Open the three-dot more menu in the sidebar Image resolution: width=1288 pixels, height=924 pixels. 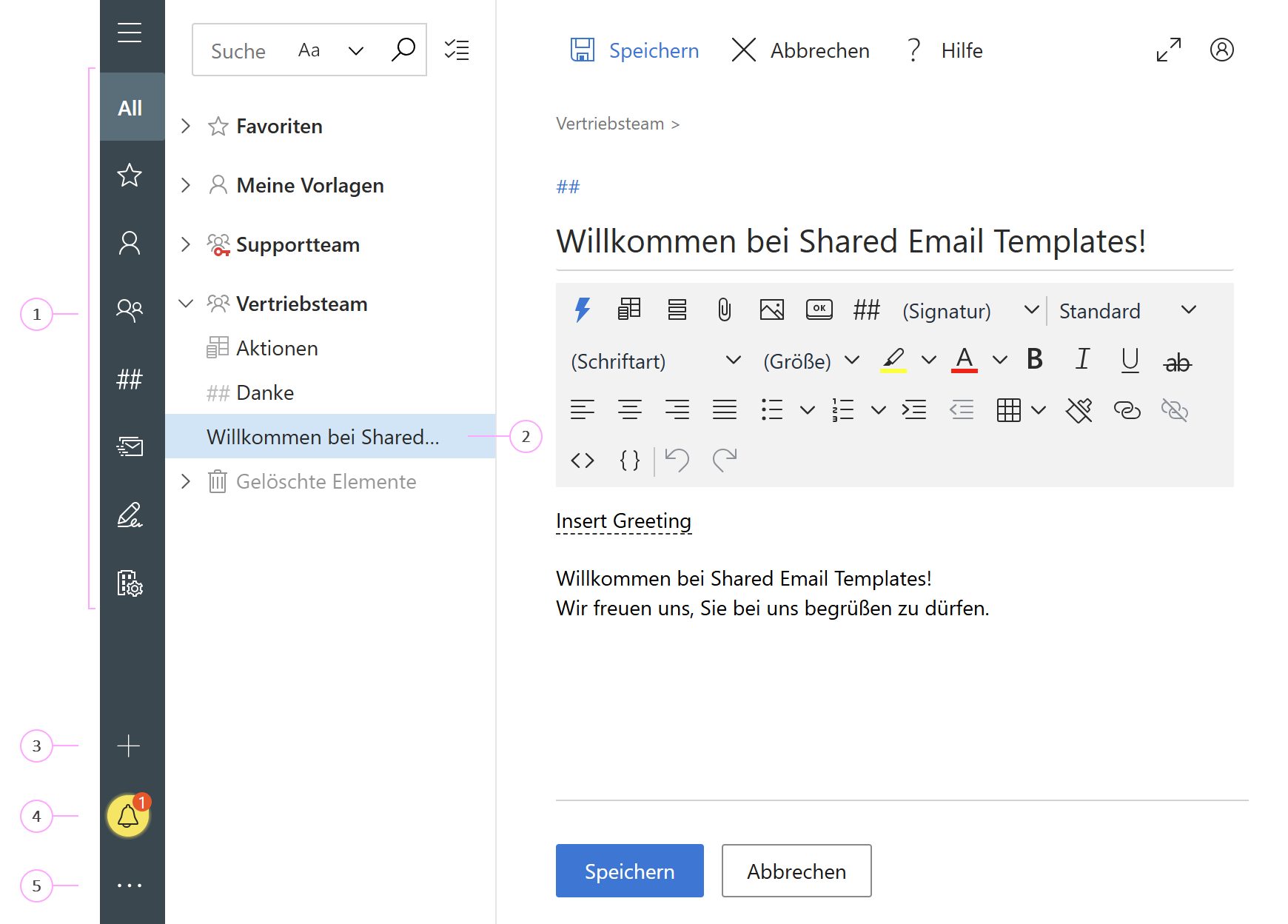[130, 885]
